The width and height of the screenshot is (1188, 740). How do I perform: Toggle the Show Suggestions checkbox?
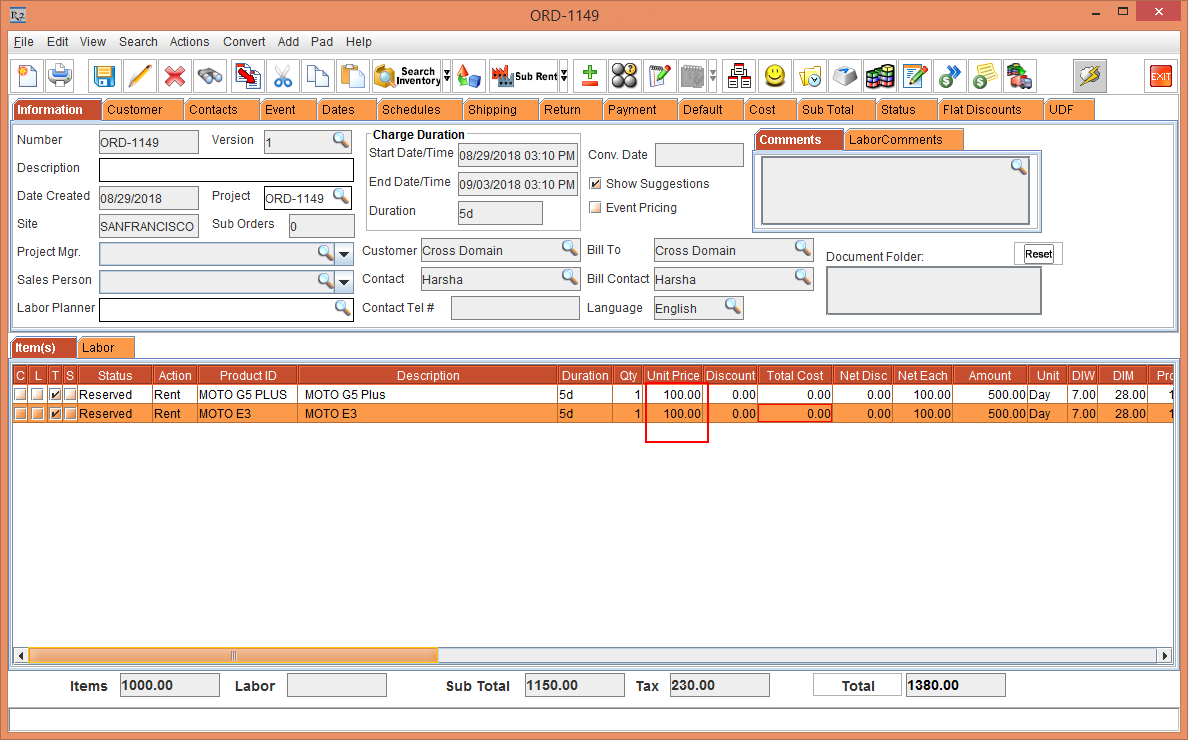[595, 184]
